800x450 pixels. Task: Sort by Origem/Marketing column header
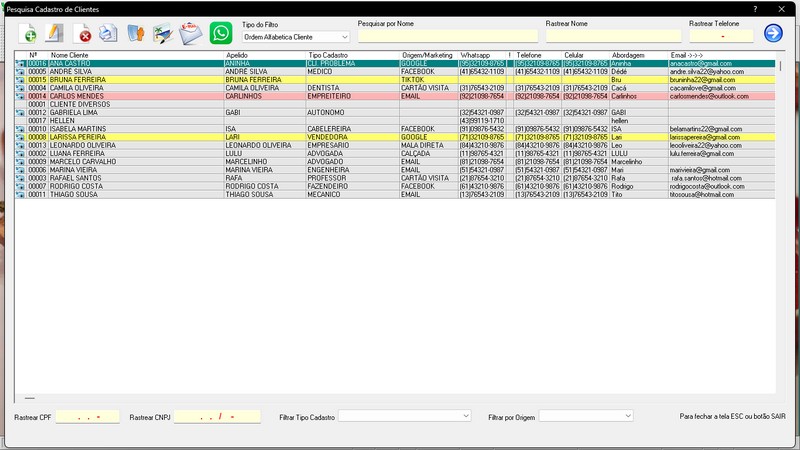click(429, 55)
